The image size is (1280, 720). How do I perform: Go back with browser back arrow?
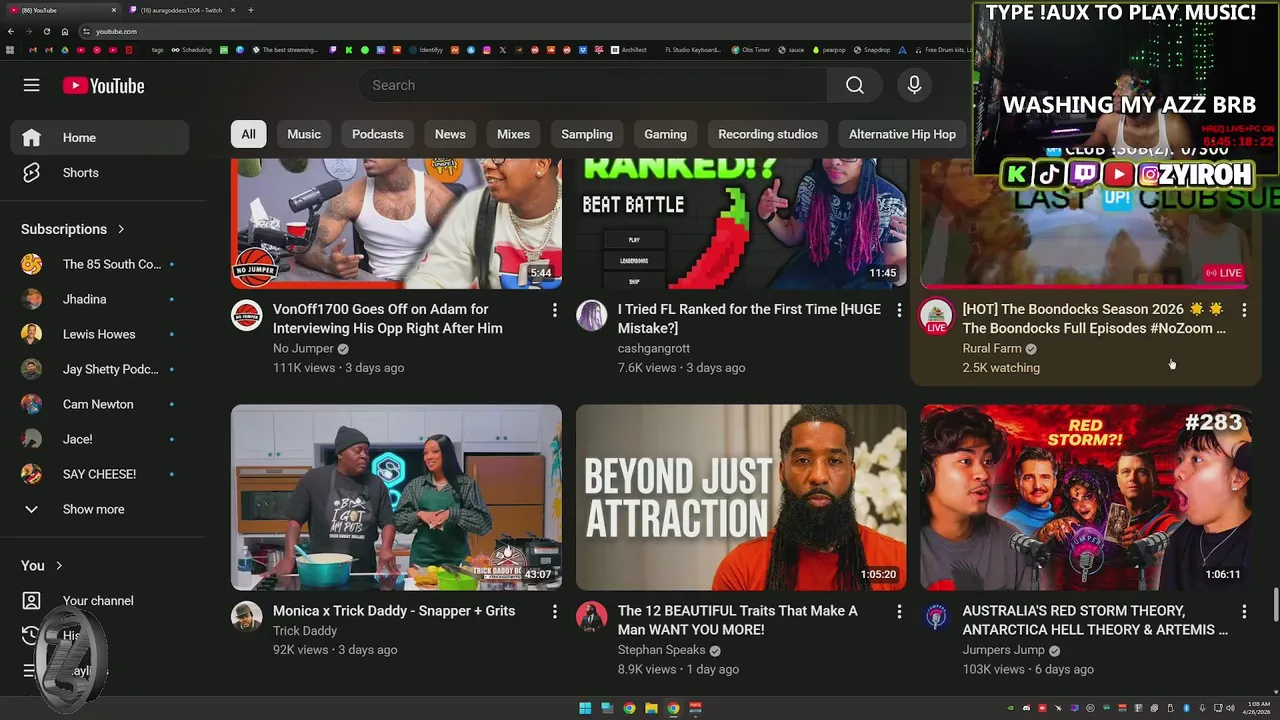[x=11, y=31]
